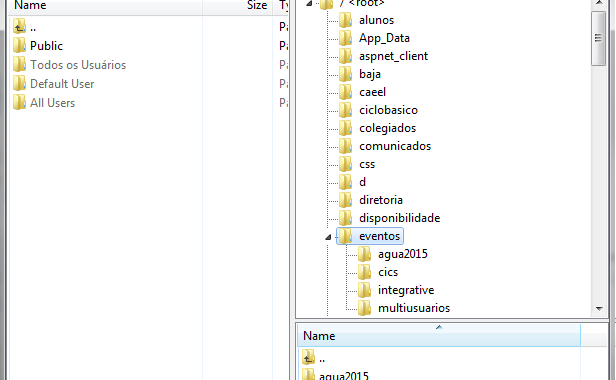616x380 pixels.
Task: Click the 'Default User' name text
Action: [x=62, y=84]
